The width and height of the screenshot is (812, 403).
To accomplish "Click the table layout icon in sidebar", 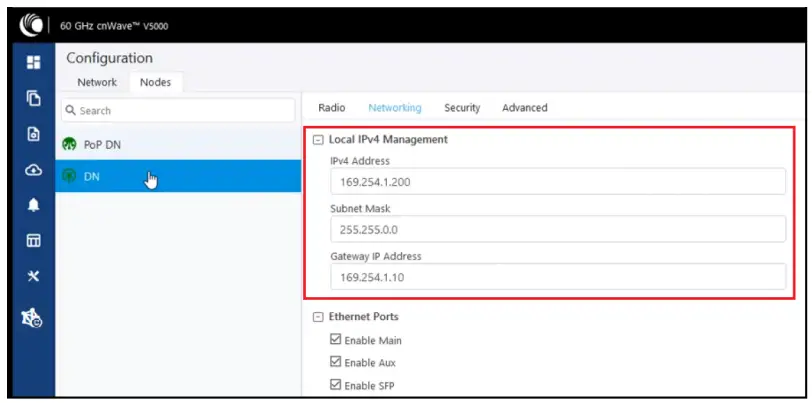I will [x=33, y=240].
